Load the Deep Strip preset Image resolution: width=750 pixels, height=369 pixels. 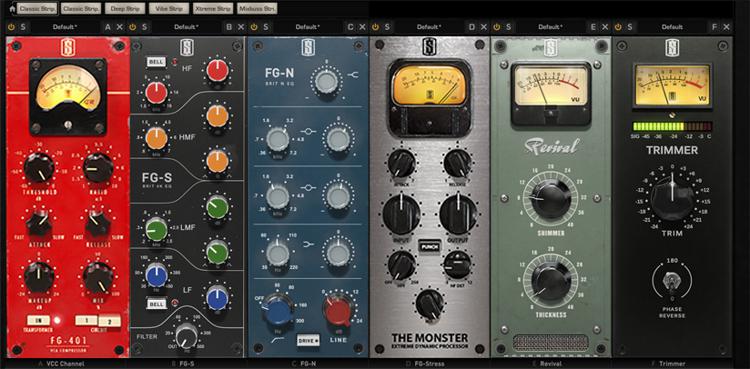click(x=125, y=9)
